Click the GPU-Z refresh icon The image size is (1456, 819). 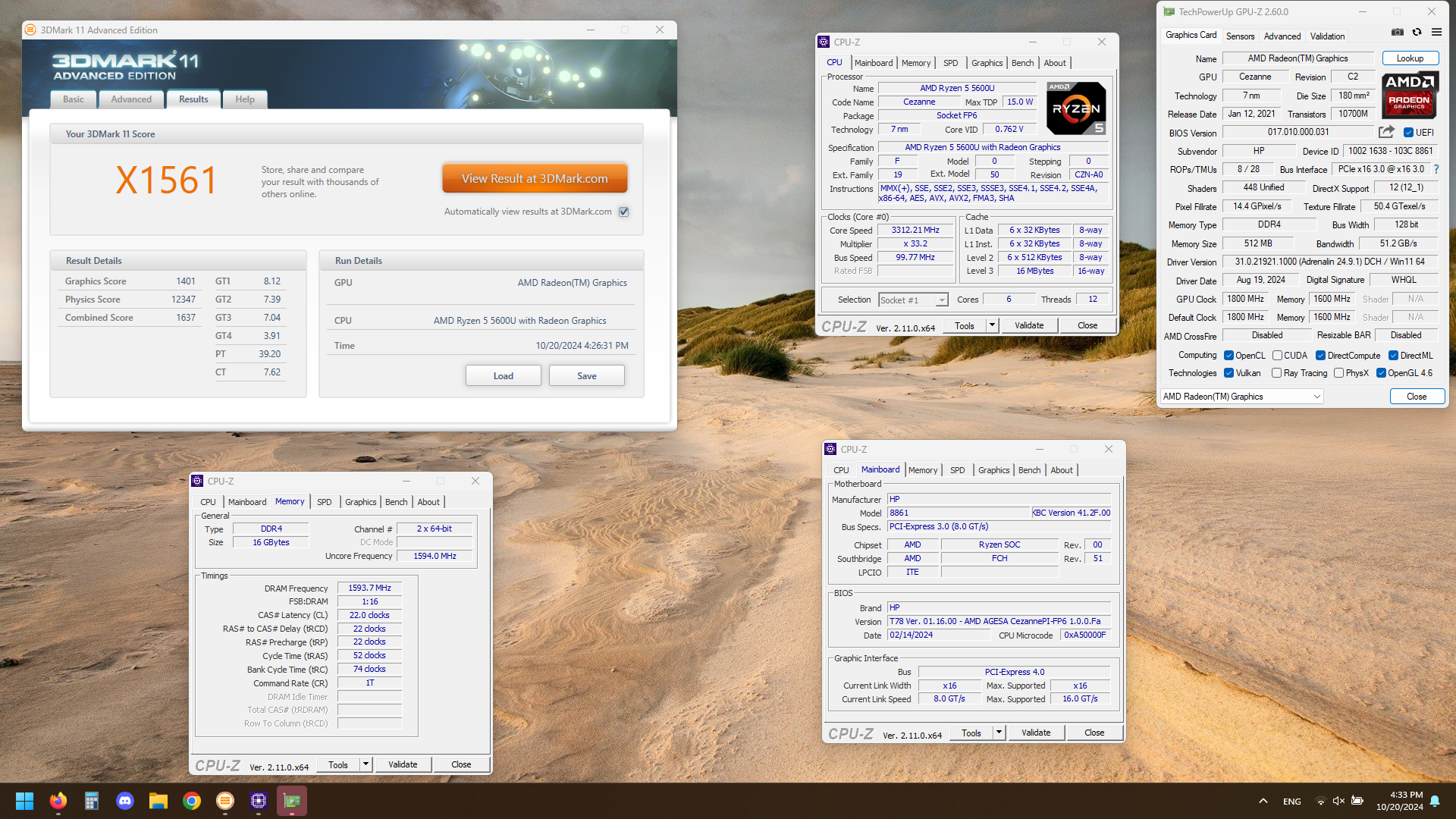[1417, 32]
